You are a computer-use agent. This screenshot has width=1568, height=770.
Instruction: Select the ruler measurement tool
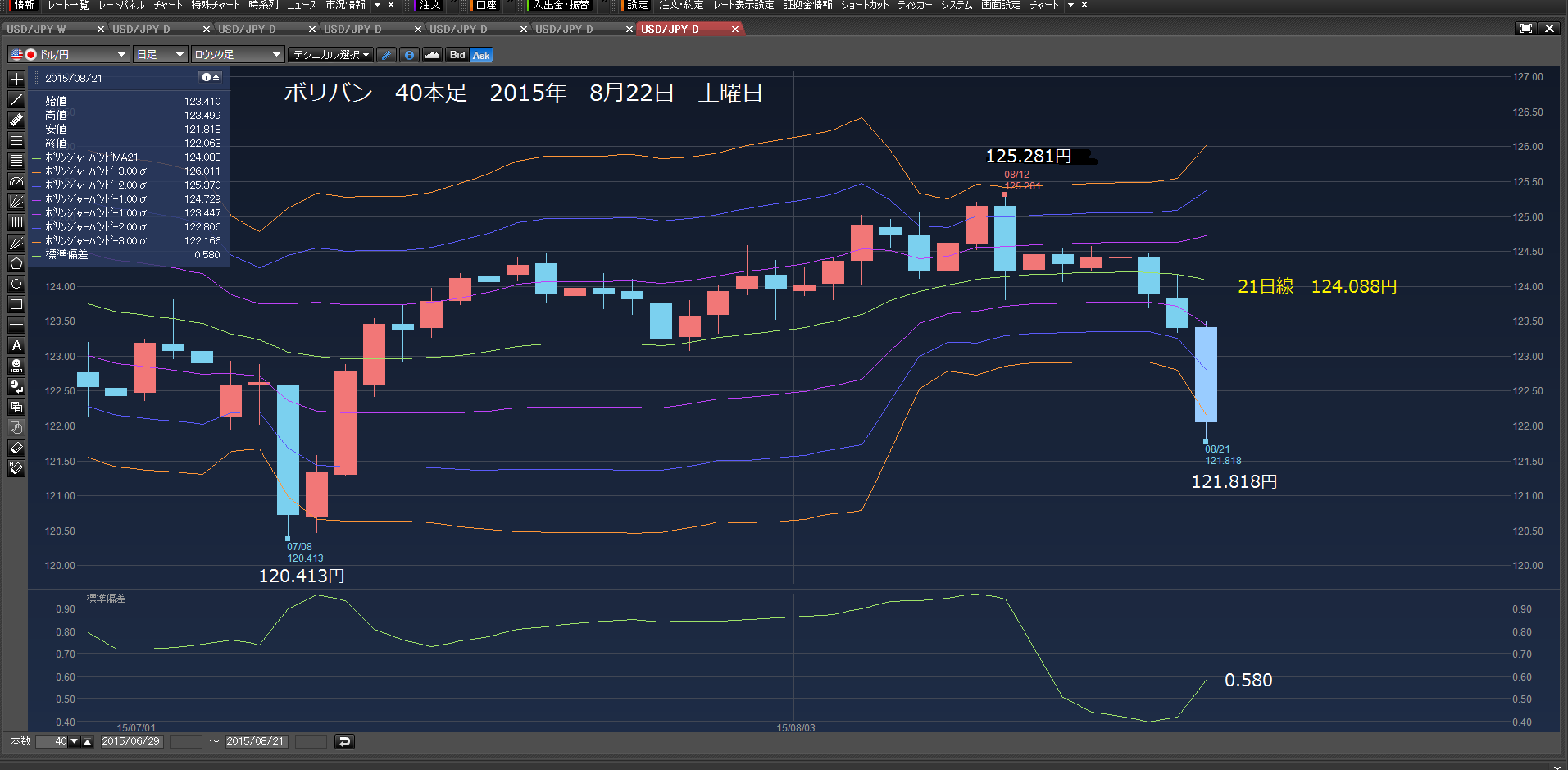coord(16,120)
